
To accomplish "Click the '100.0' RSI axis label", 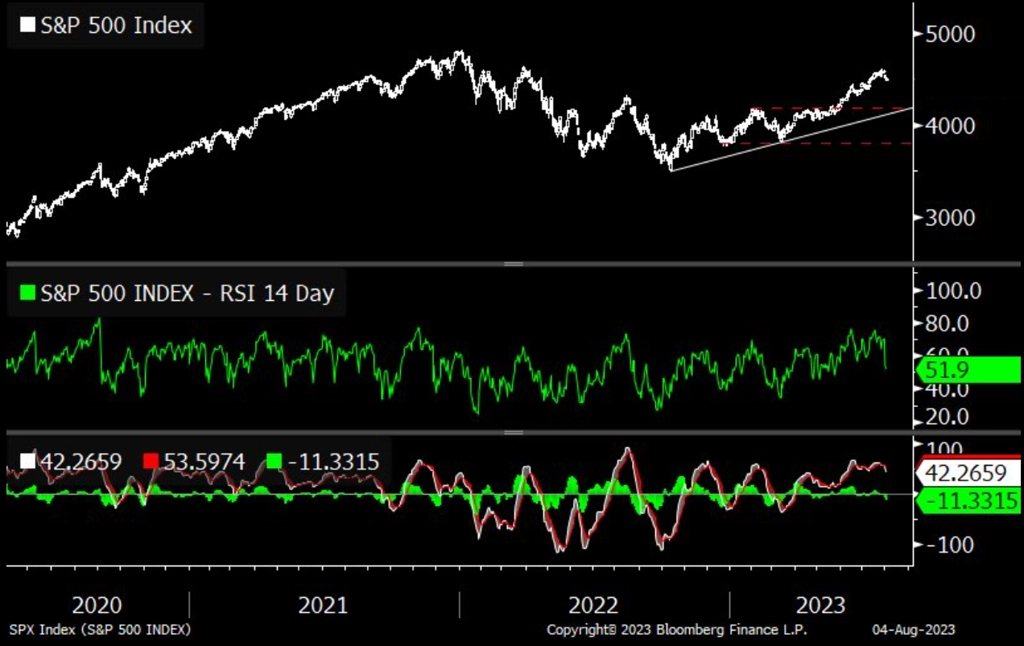I will click(953, 291).
